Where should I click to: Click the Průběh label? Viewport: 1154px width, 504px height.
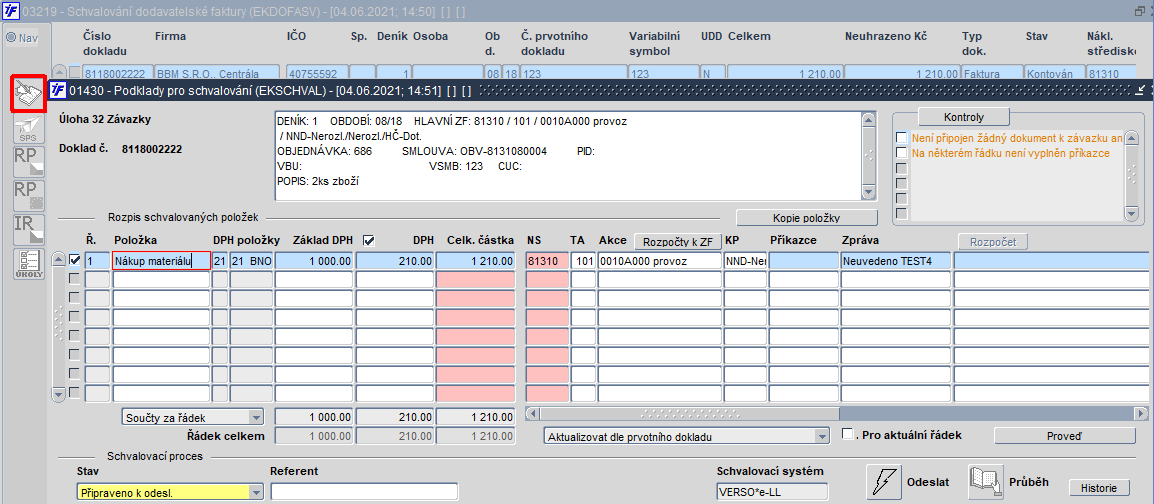tap(1030, 483)
